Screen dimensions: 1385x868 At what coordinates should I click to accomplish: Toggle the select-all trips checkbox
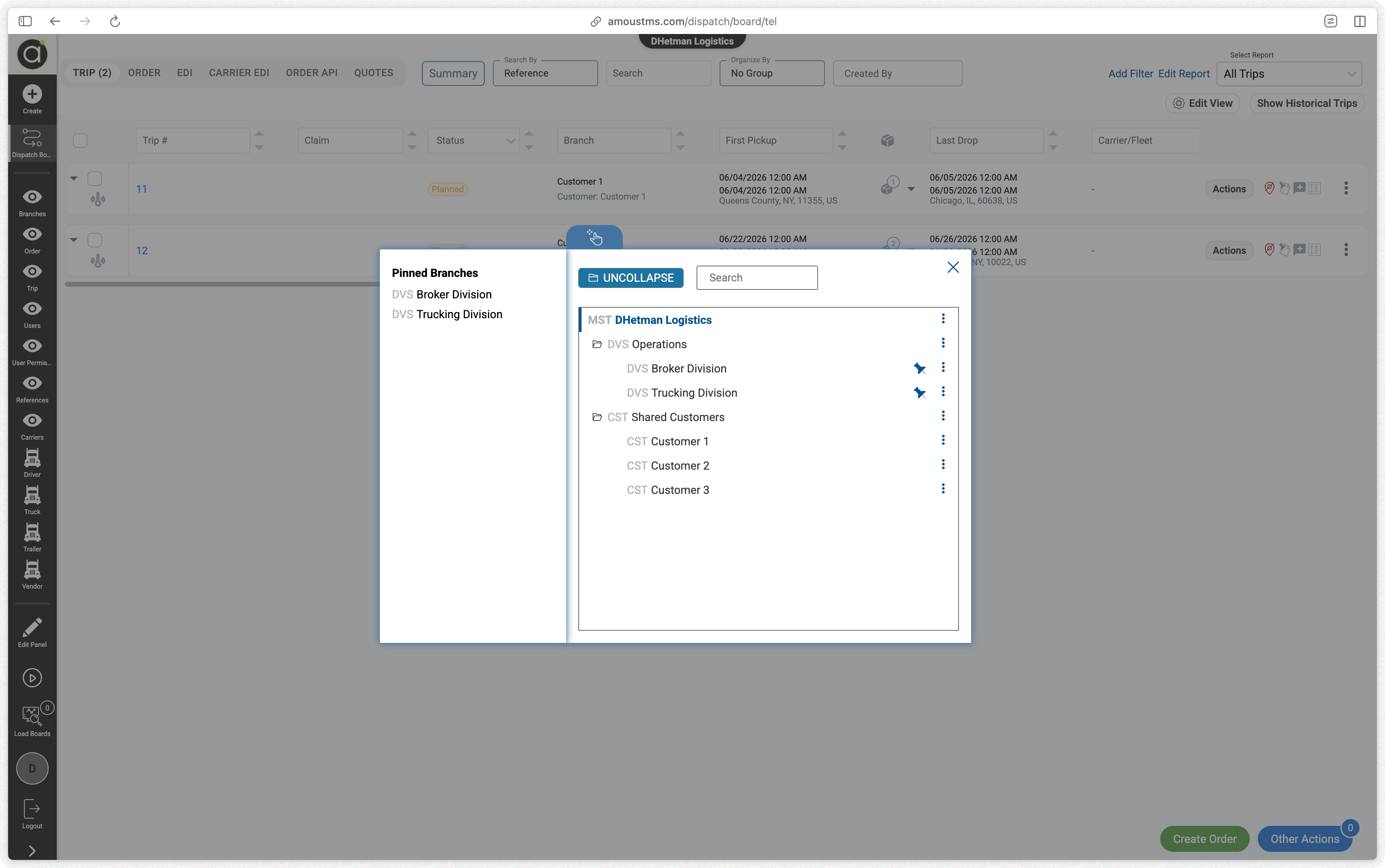coord(81,140)
